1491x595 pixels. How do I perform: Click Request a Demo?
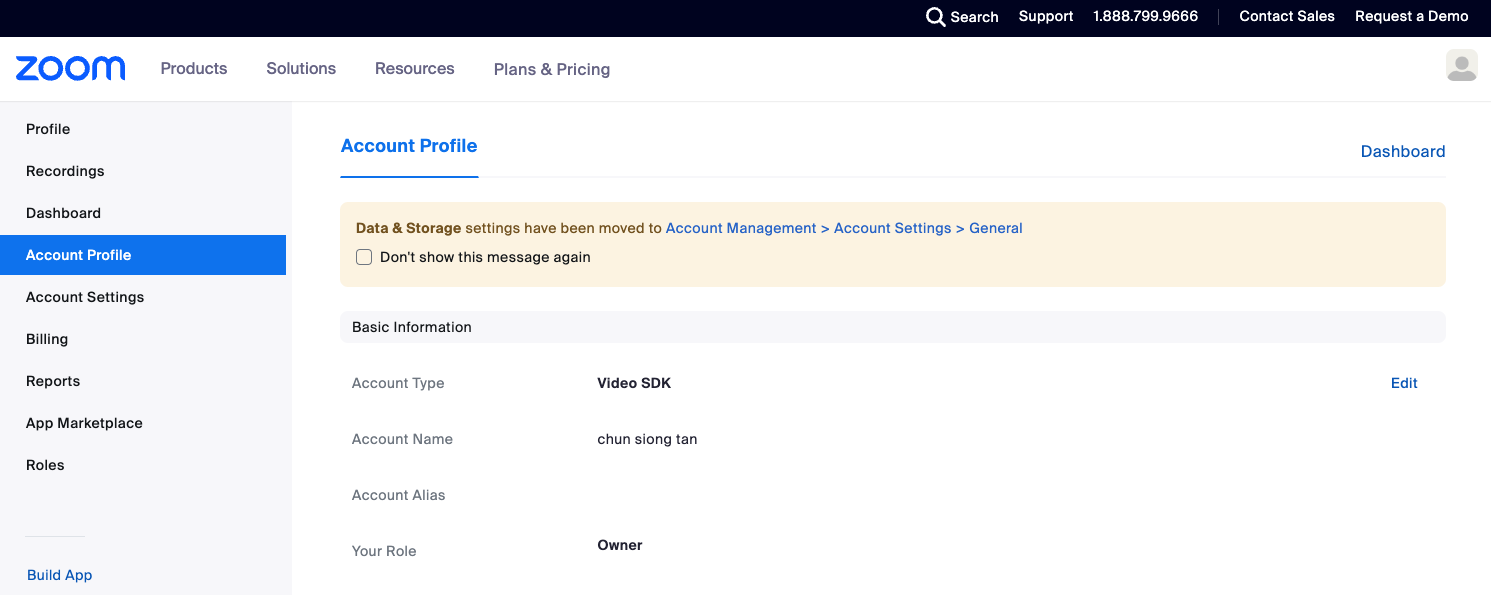[x=1412, y=16]
